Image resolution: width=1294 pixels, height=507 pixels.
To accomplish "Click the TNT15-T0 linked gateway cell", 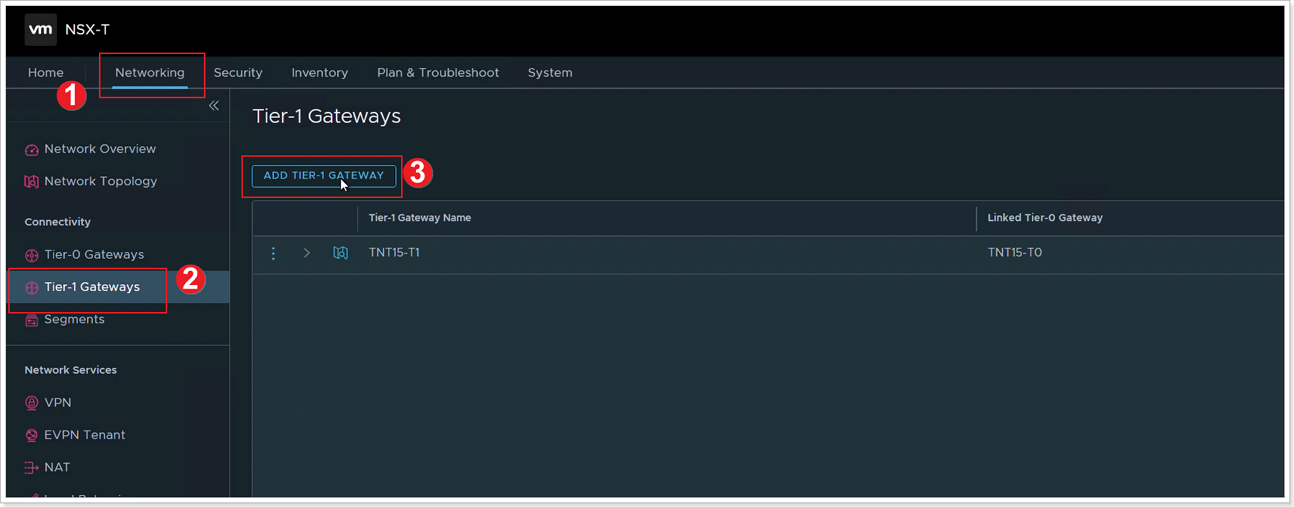I will pyautogui.click(x=1015, y=253).
